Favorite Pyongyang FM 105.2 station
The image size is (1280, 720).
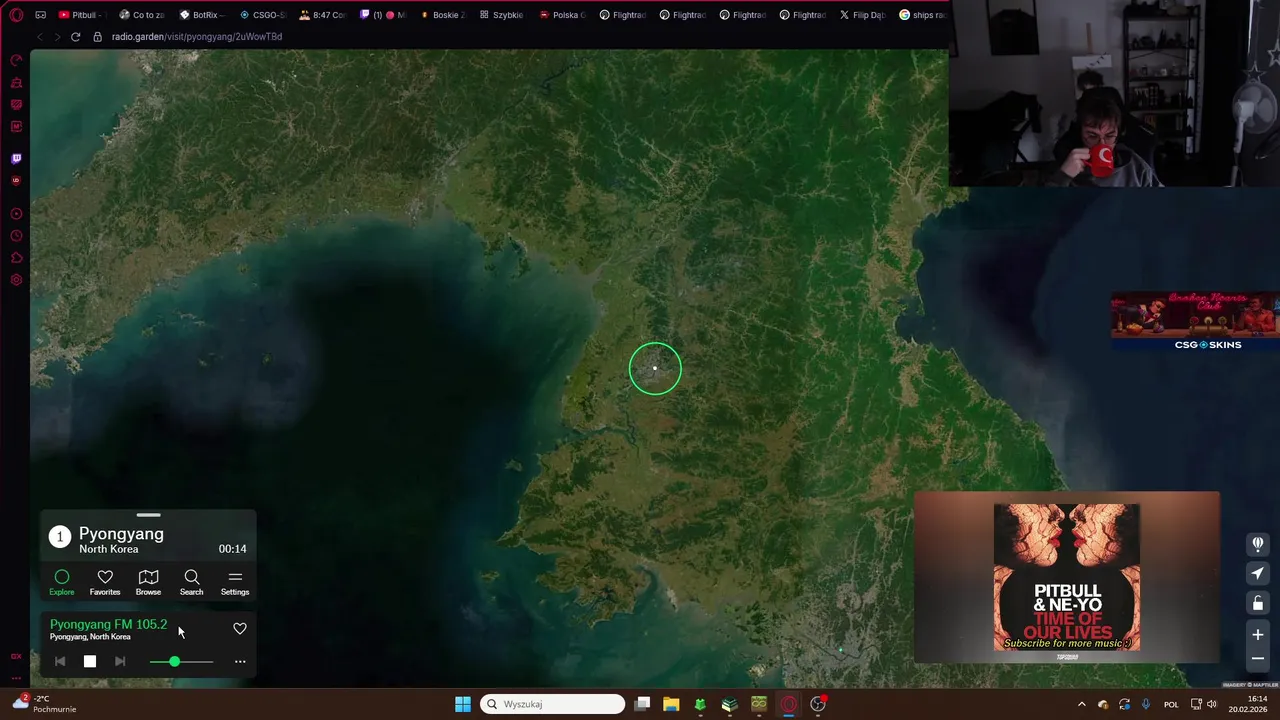click(x=240, y=628)
